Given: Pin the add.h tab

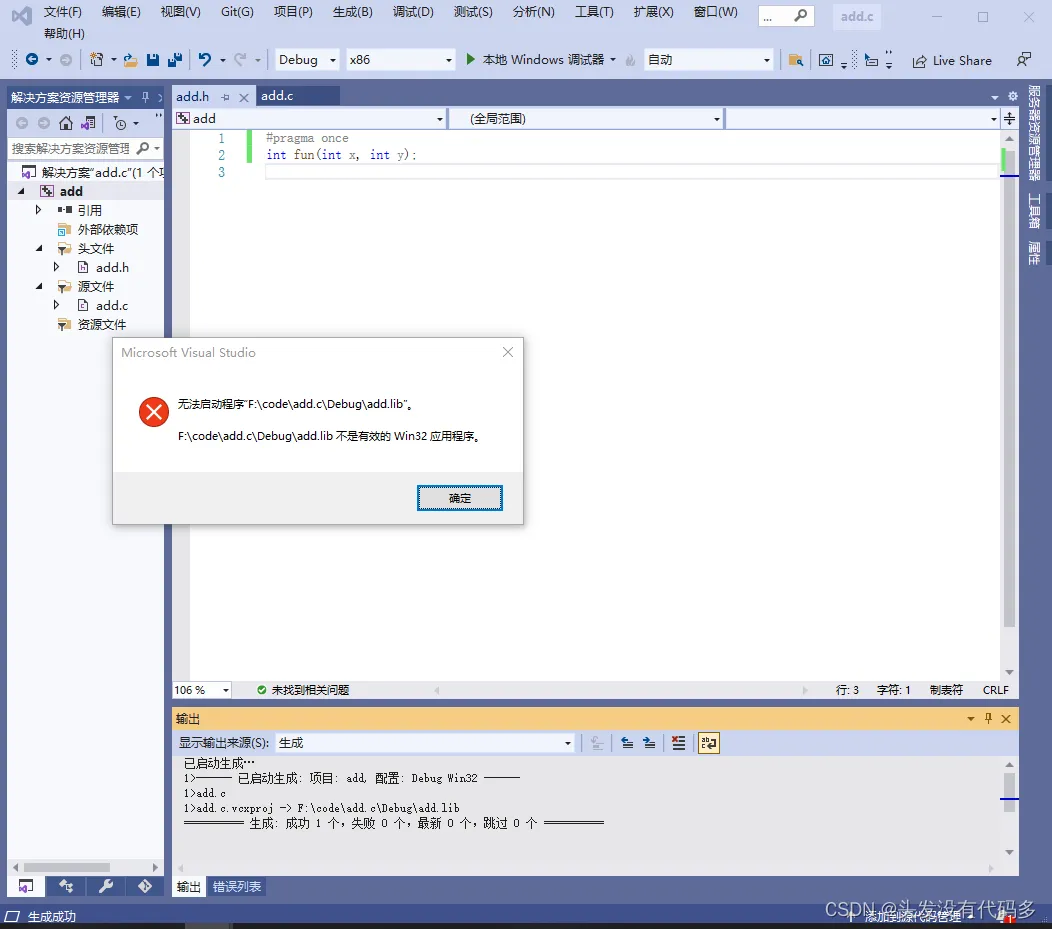Looking at the screenshot, I should click(x=225, y=97).
